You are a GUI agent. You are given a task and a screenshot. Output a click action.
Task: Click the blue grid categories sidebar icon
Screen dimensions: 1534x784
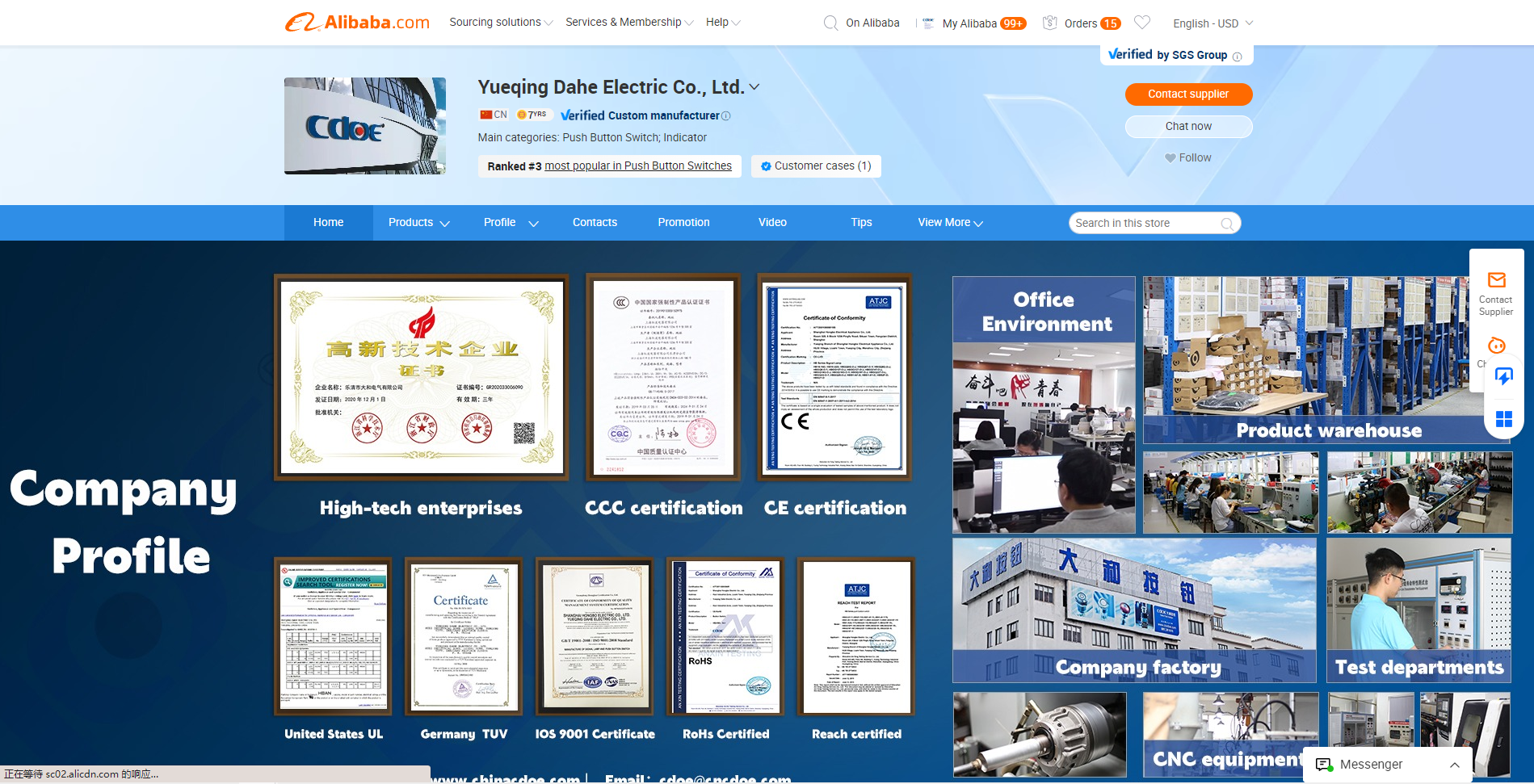coord(1504,418)
